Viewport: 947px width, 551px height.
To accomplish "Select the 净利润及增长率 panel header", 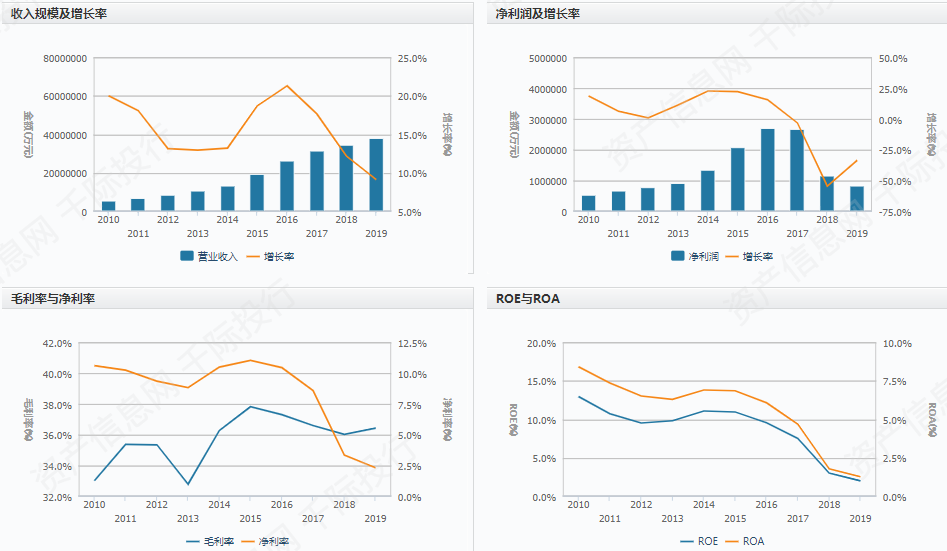I will (538, 14).
